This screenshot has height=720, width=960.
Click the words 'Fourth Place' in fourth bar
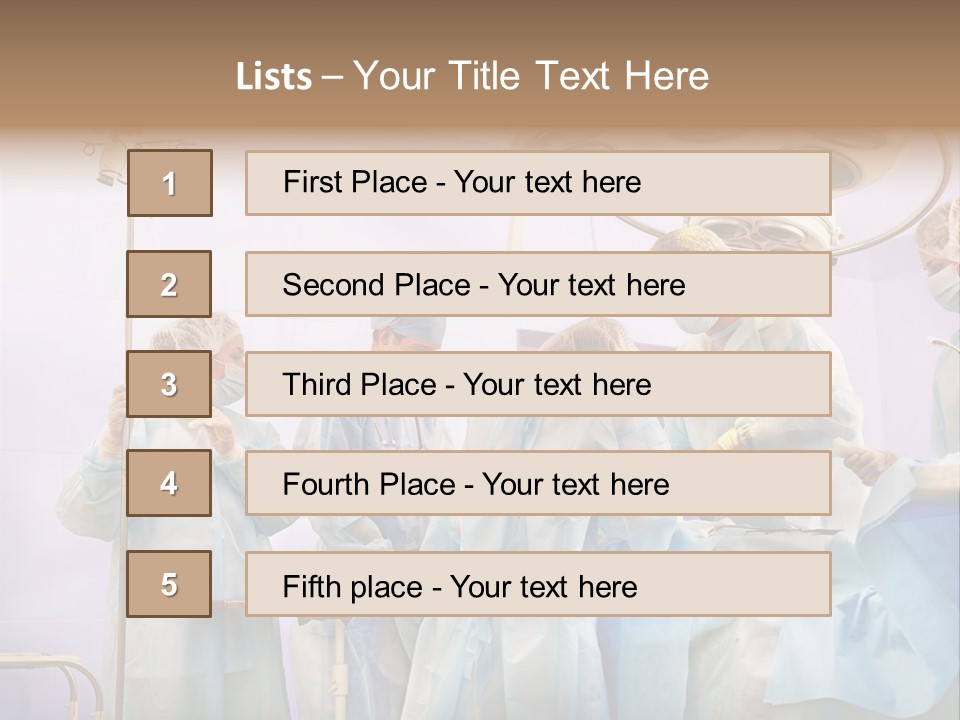(369, 484)
